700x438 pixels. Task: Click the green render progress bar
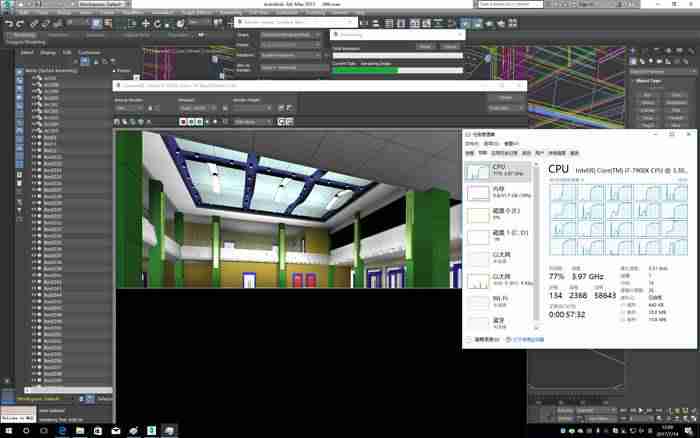click(x=397, y=70)
